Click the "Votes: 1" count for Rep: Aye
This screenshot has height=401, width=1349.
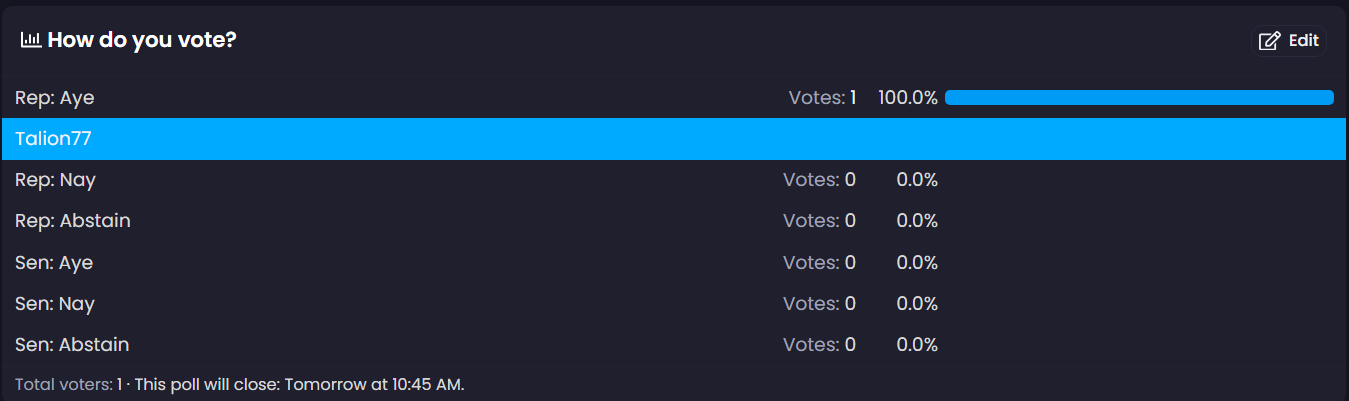pos(822,98)
